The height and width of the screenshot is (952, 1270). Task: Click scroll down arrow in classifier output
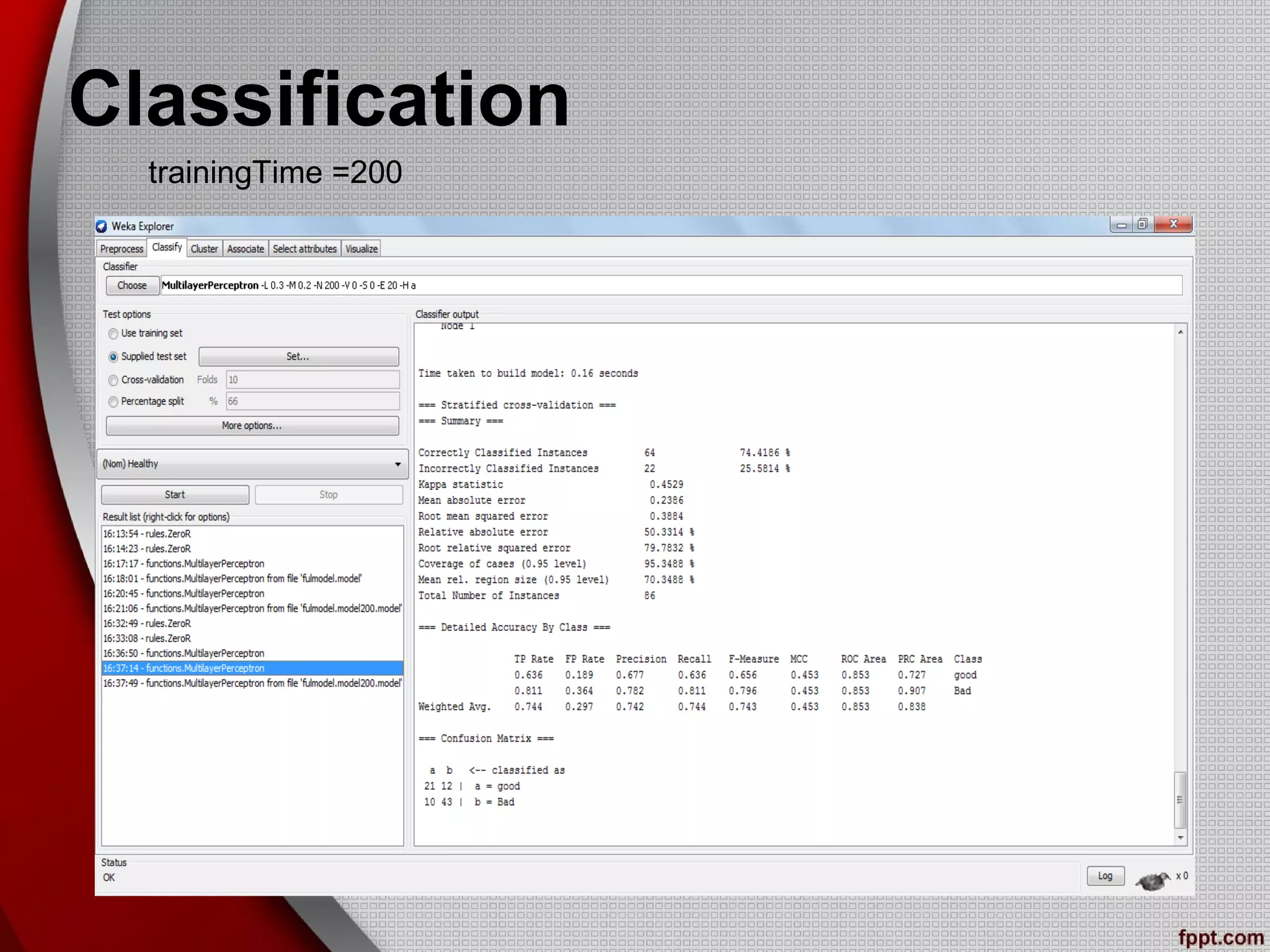pos(1181,837)
